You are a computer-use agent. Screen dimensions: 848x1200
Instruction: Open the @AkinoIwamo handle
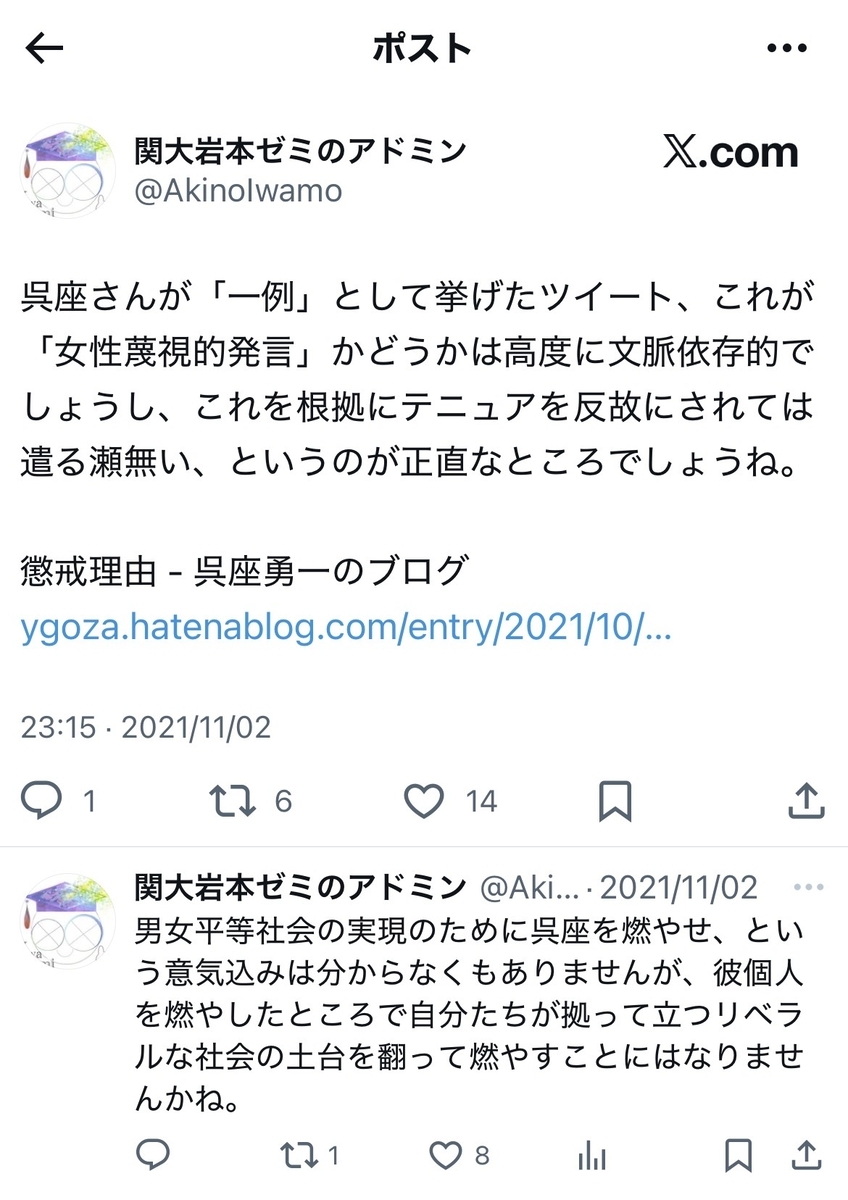coord(238,190)
